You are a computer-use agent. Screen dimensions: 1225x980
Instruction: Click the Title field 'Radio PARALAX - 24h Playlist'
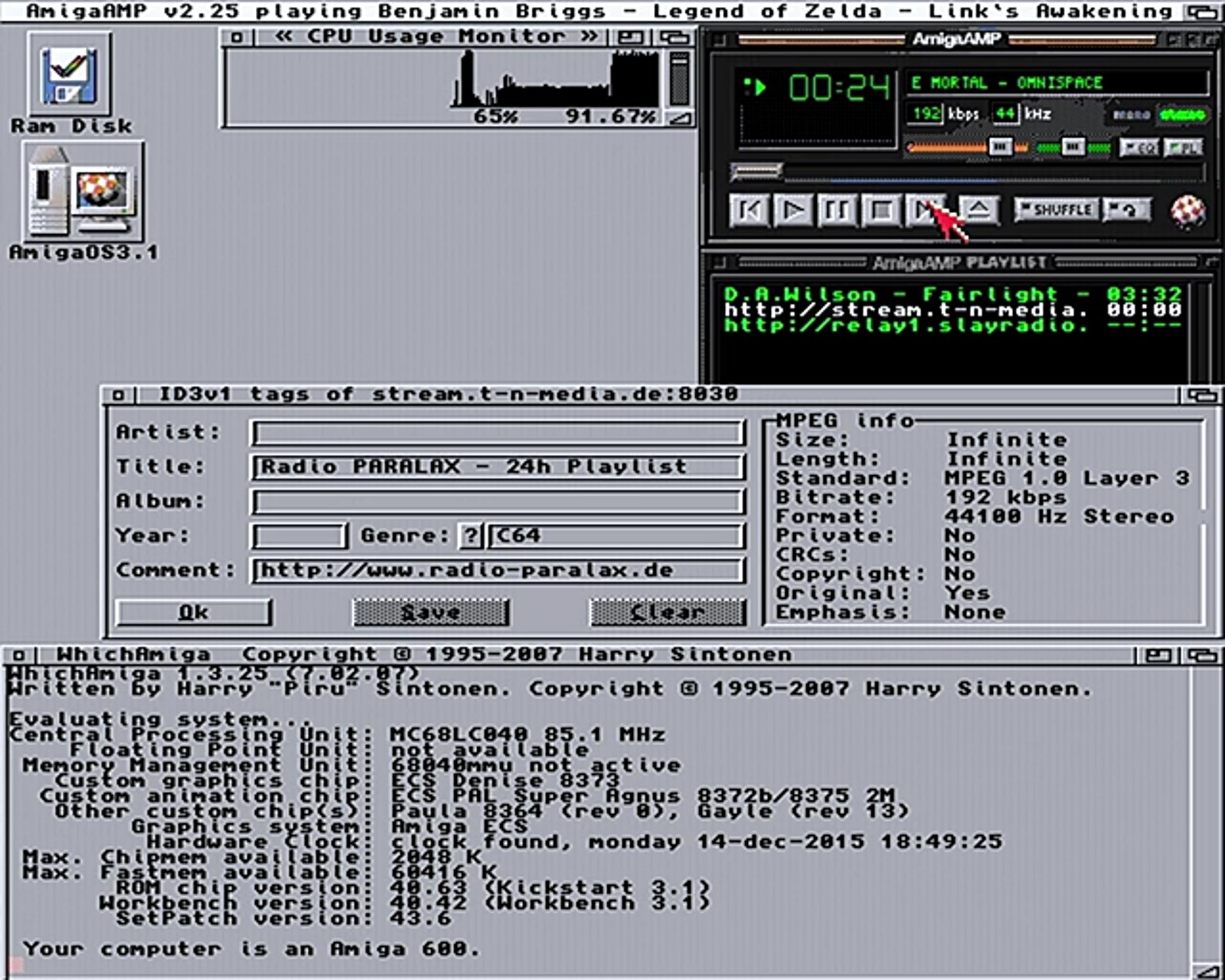[x=498, y=467]
